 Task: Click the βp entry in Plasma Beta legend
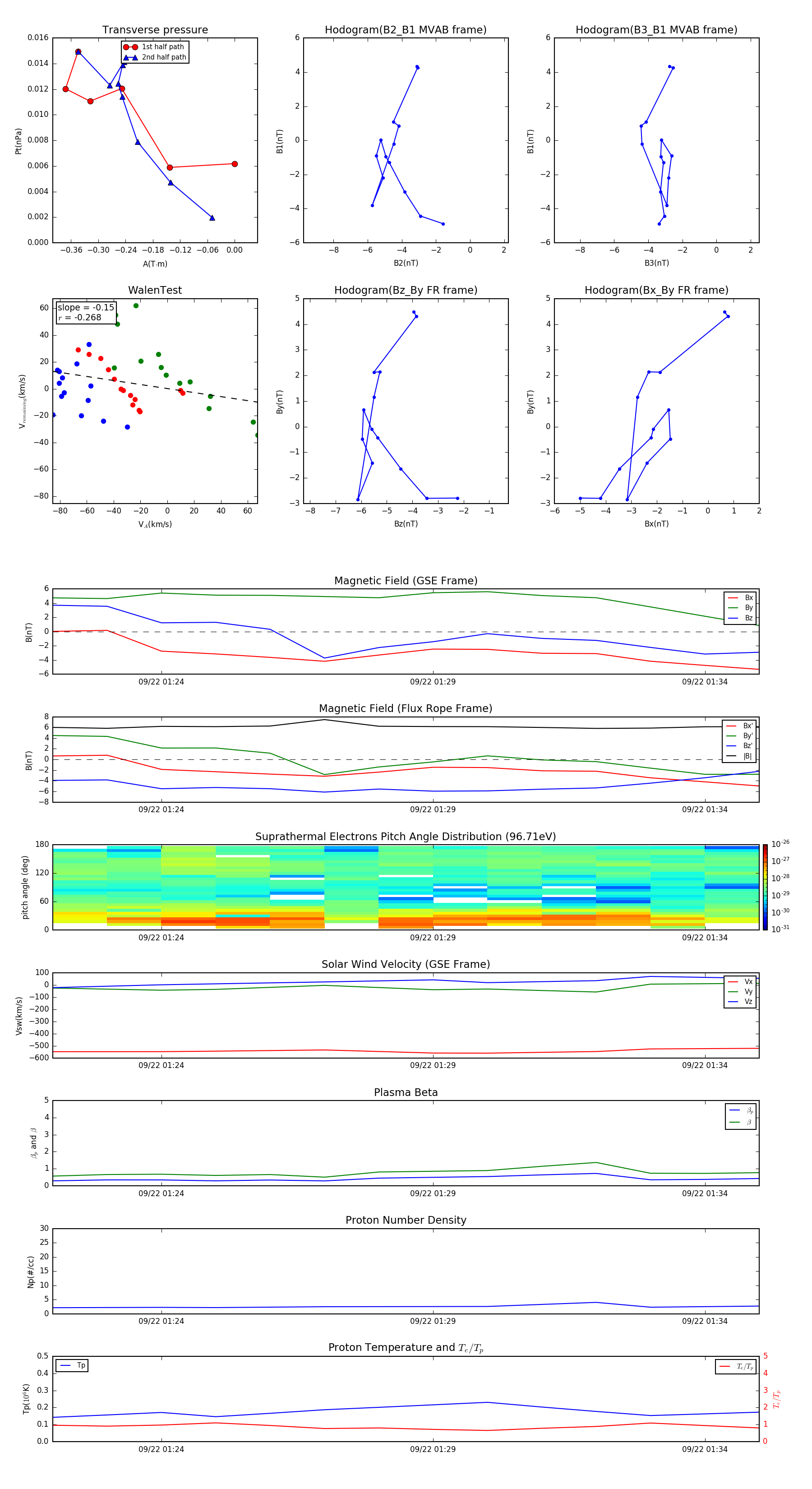741,1110
